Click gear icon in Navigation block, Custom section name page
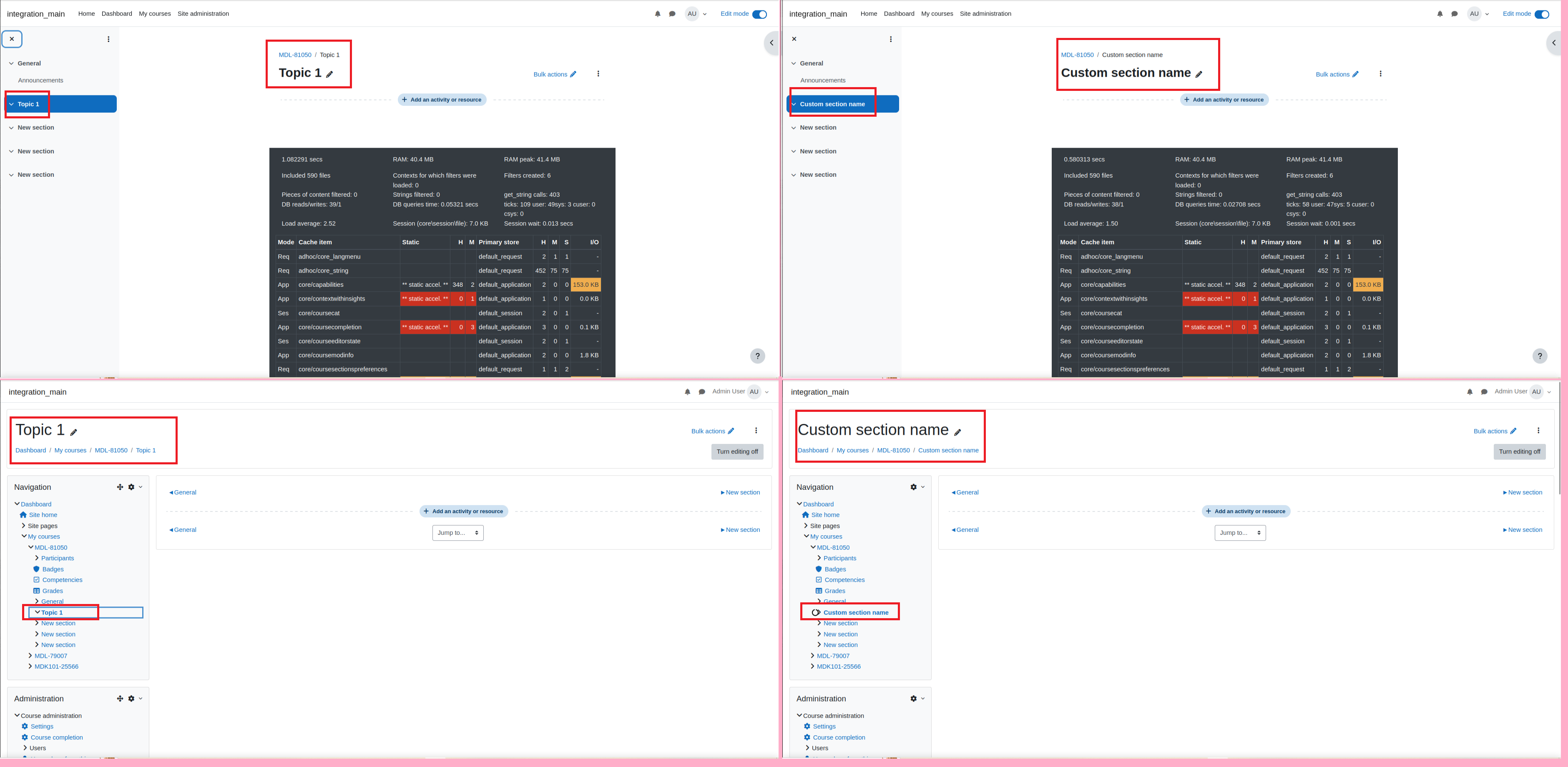Viewport: 1568px width, 767px height. pos(914,487)
